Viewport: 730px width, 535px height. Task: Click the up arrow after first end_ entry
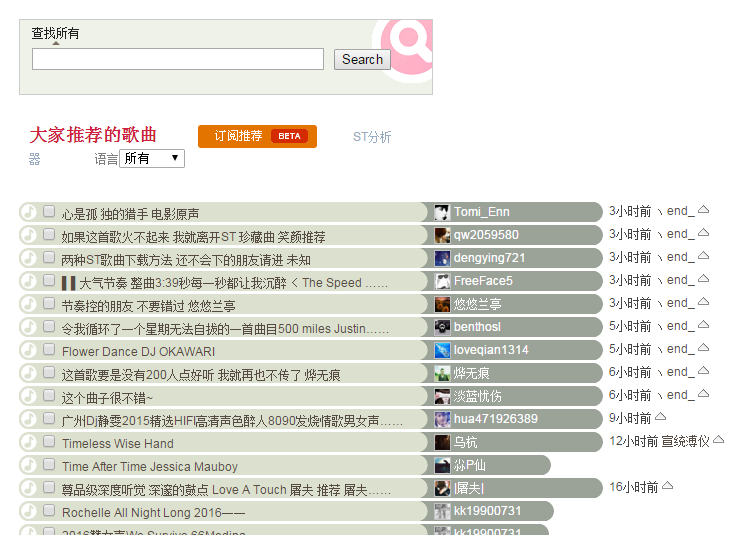pos(703,210)
